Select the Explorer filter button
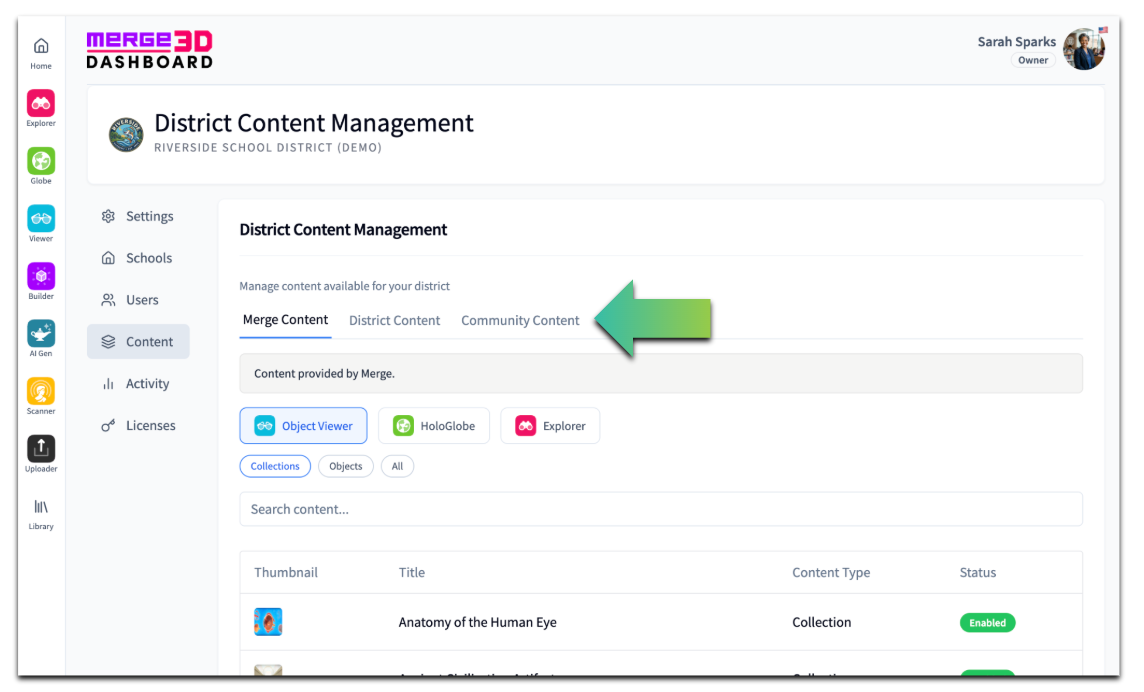1144x692 pixels. (550, 426)
